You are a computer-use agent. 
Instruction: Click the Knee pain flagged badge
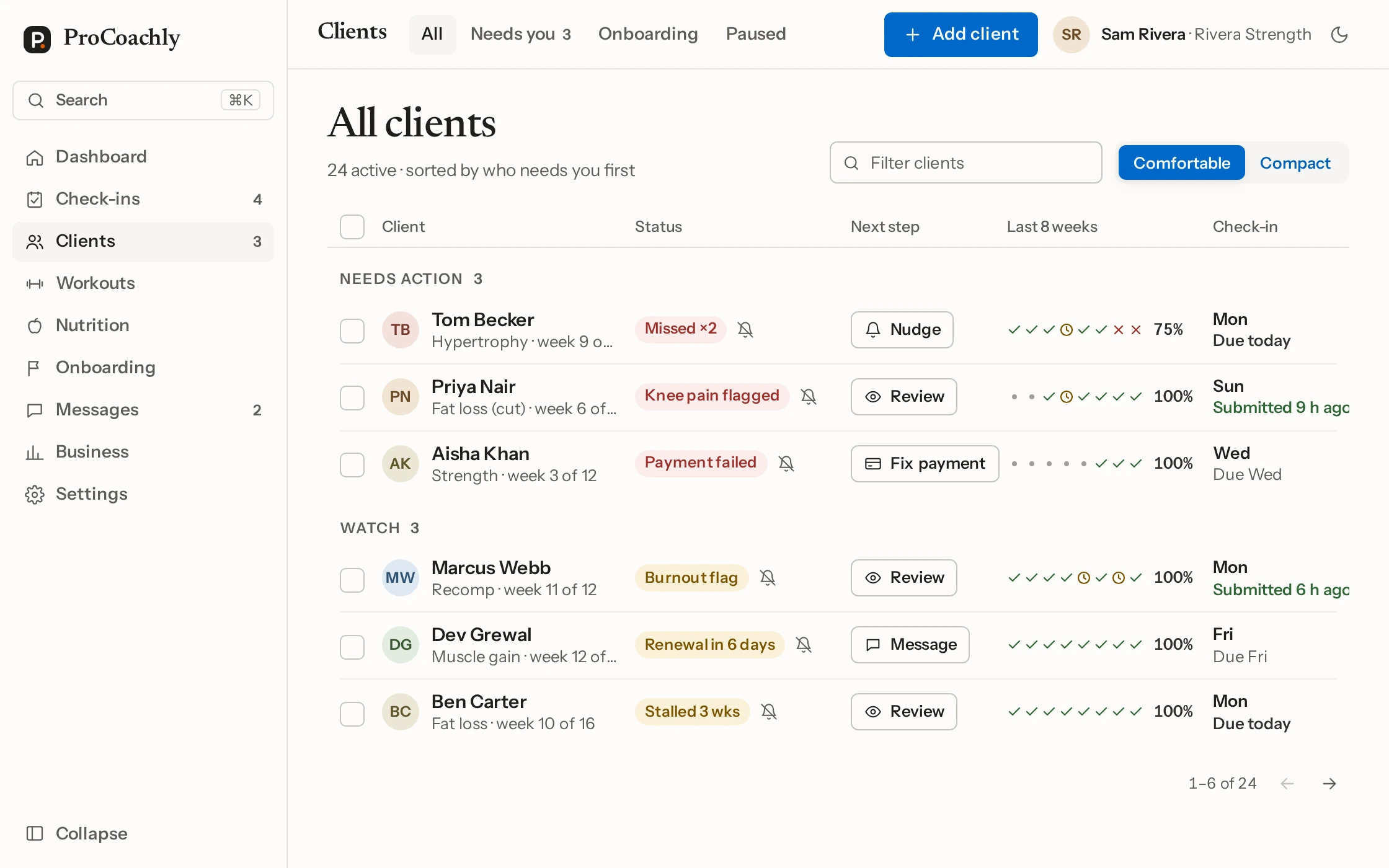point(712,396)
